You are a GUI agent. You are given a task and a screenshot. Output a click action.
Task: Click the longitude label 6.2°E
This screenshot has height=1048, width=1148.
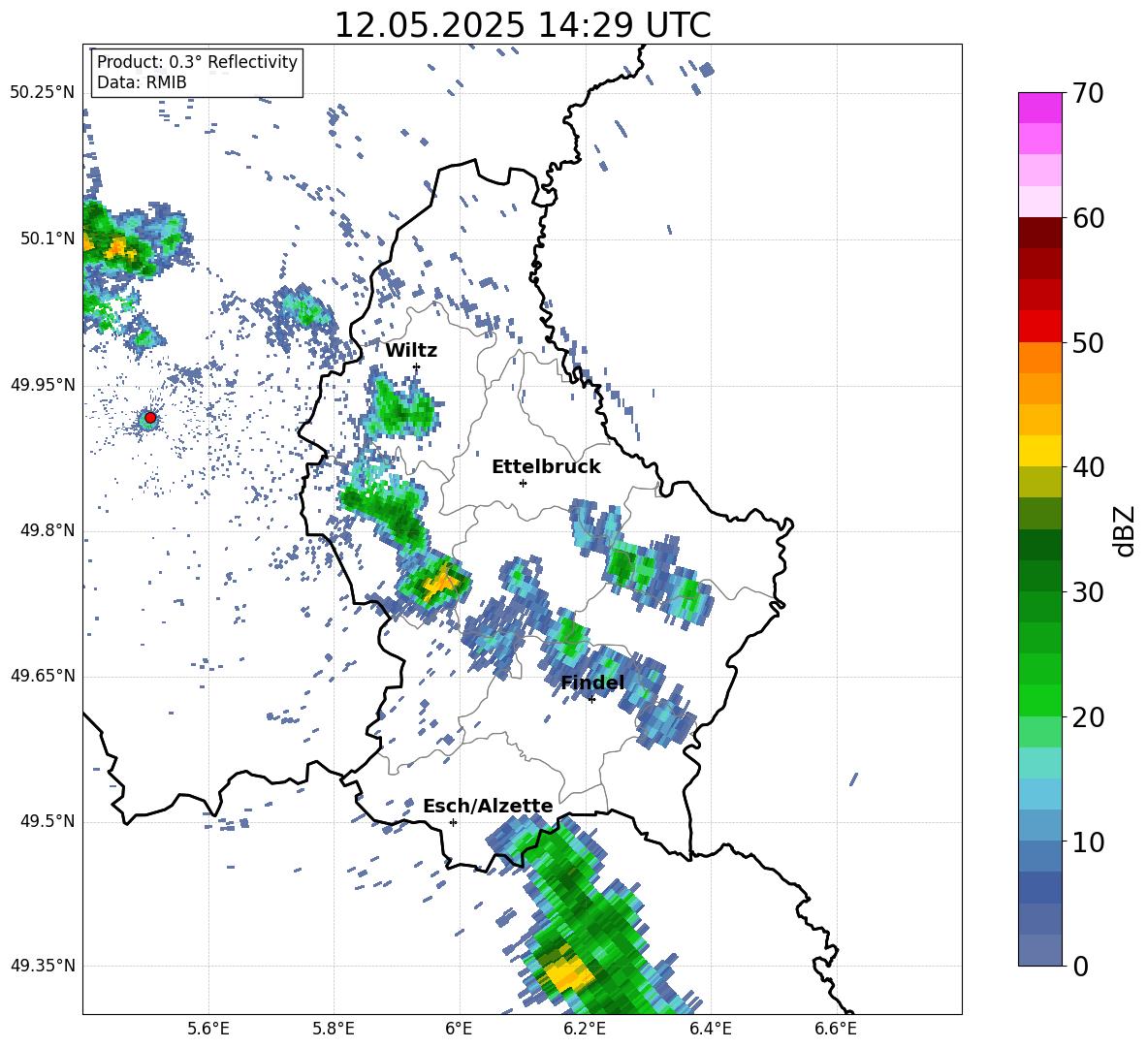(x=585, y=1029)
